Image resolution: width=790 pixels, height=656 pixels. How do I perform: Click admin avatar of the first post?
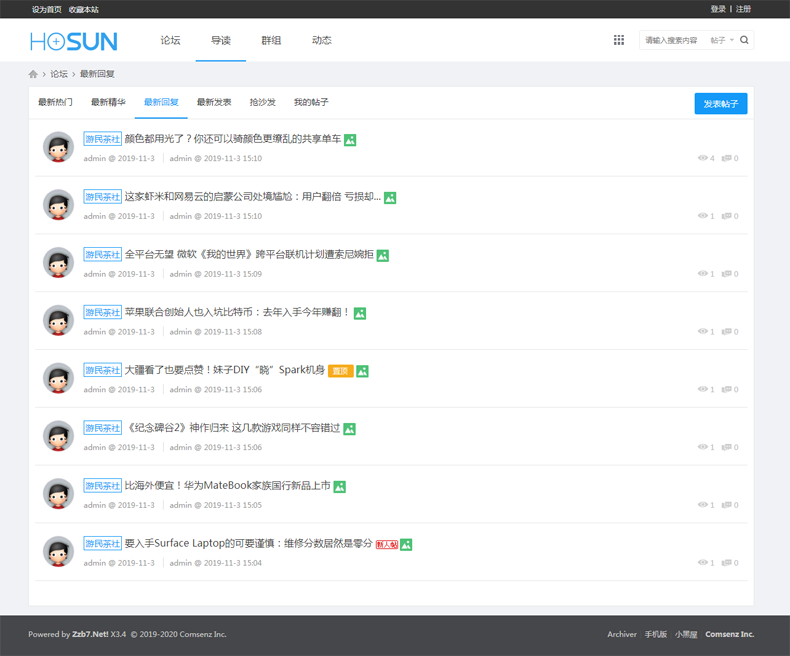[59, 147]
